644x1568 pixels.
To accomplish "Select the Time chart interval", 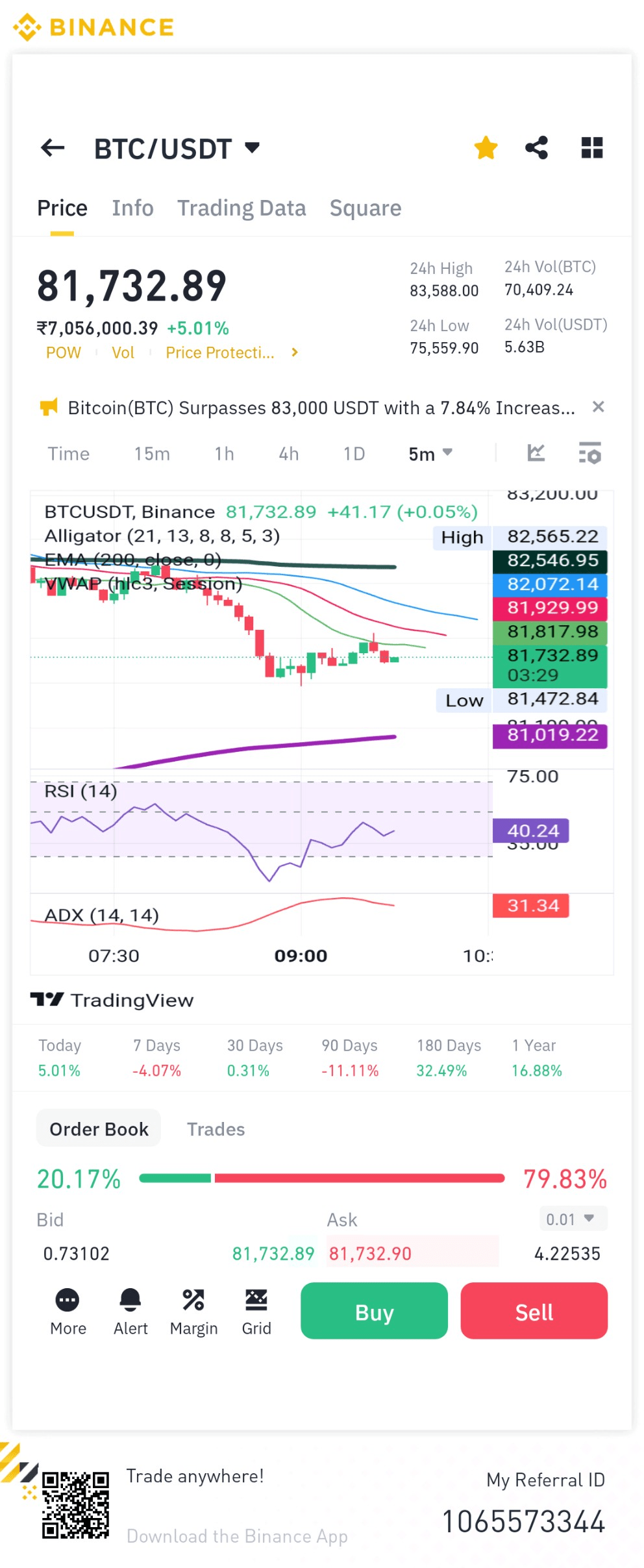I will (x=68, y=454).
